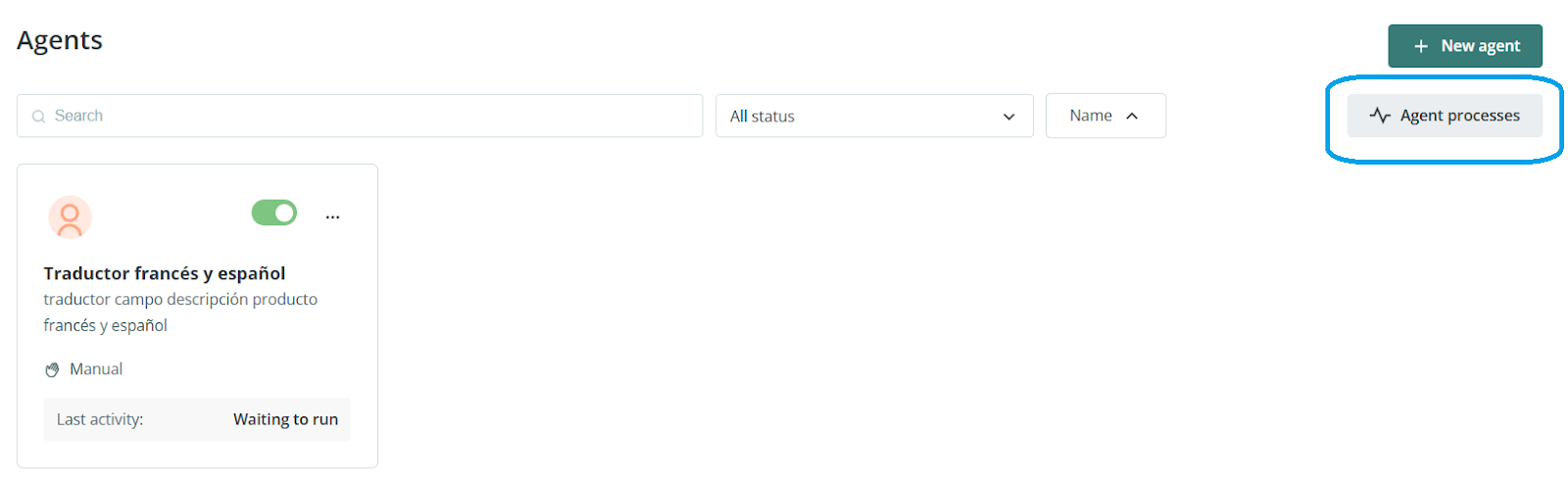
Task: Click the chevron arrow in All status
Action: point(1008,117)
